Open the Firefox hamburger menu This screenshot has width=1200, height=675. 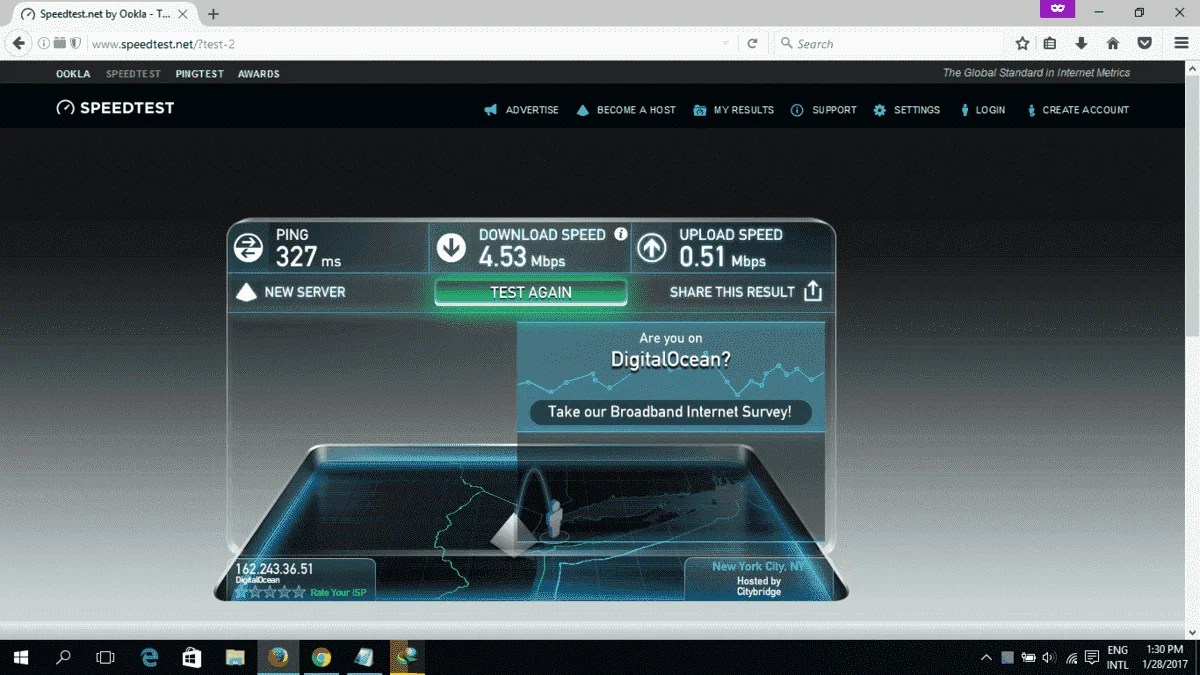click(1183, 44)
